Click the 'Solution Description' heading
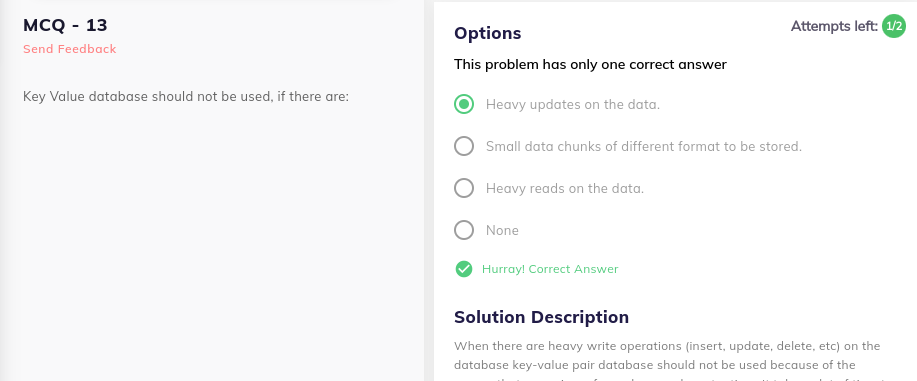The height and width of the screenshot is (381, 917). (x=542, y=317)
